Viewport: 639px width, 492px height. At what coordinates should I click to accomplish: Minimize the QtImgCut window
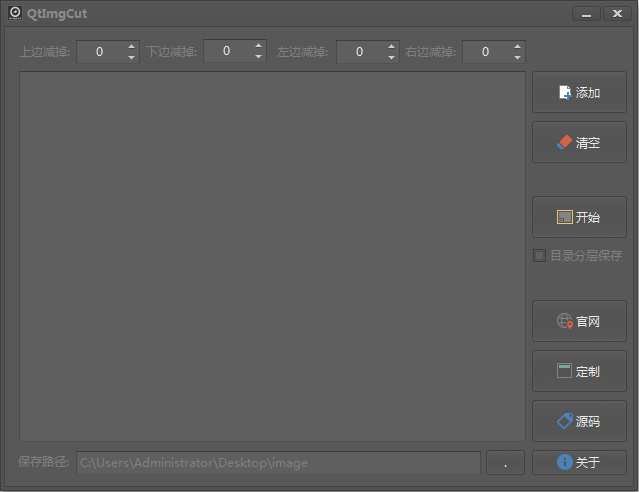pos(586,13)
